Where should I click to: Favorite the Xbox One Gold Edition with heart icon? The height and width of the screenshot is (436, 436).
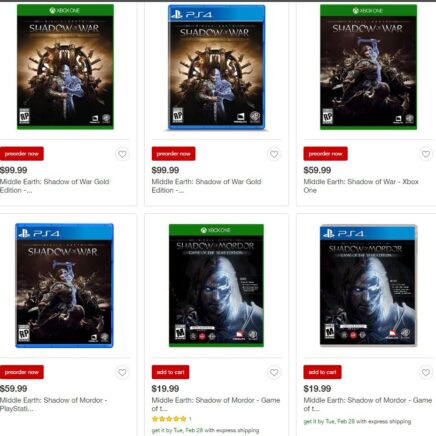pyautogui.click(x=122, y=154)
